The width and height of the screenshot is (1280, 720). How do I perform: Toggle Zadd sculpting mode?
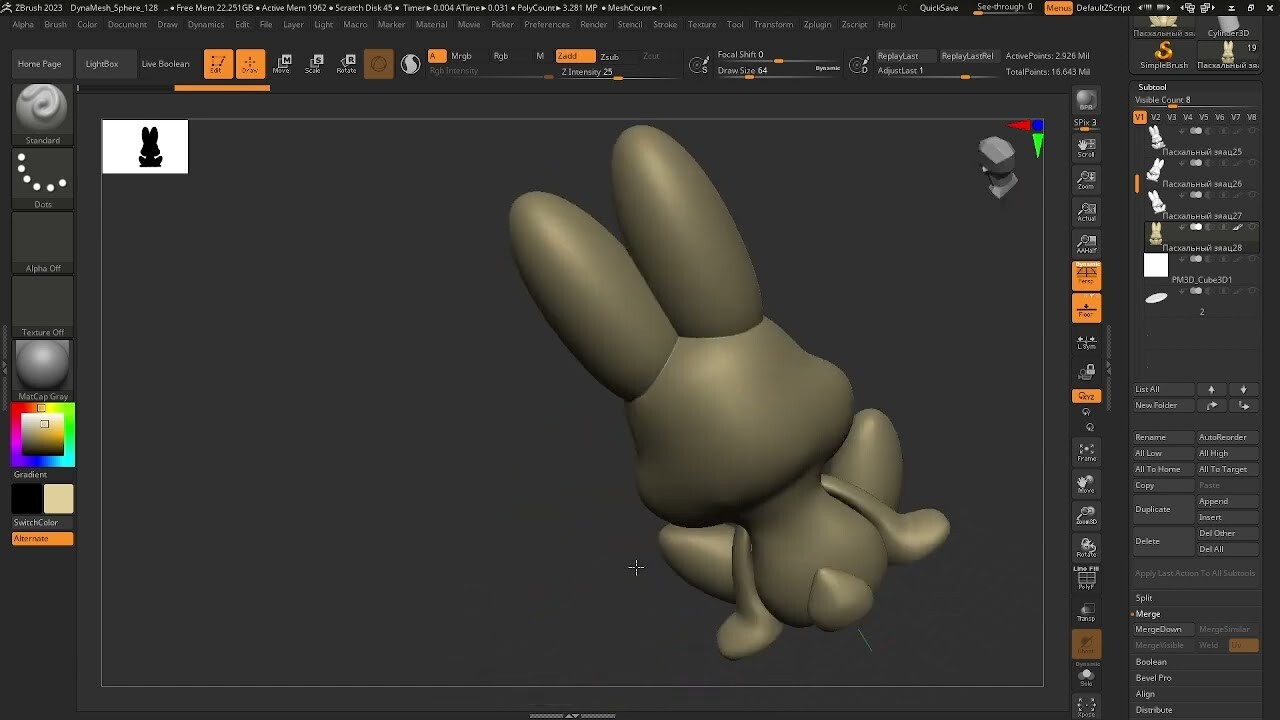coord(574,56)
